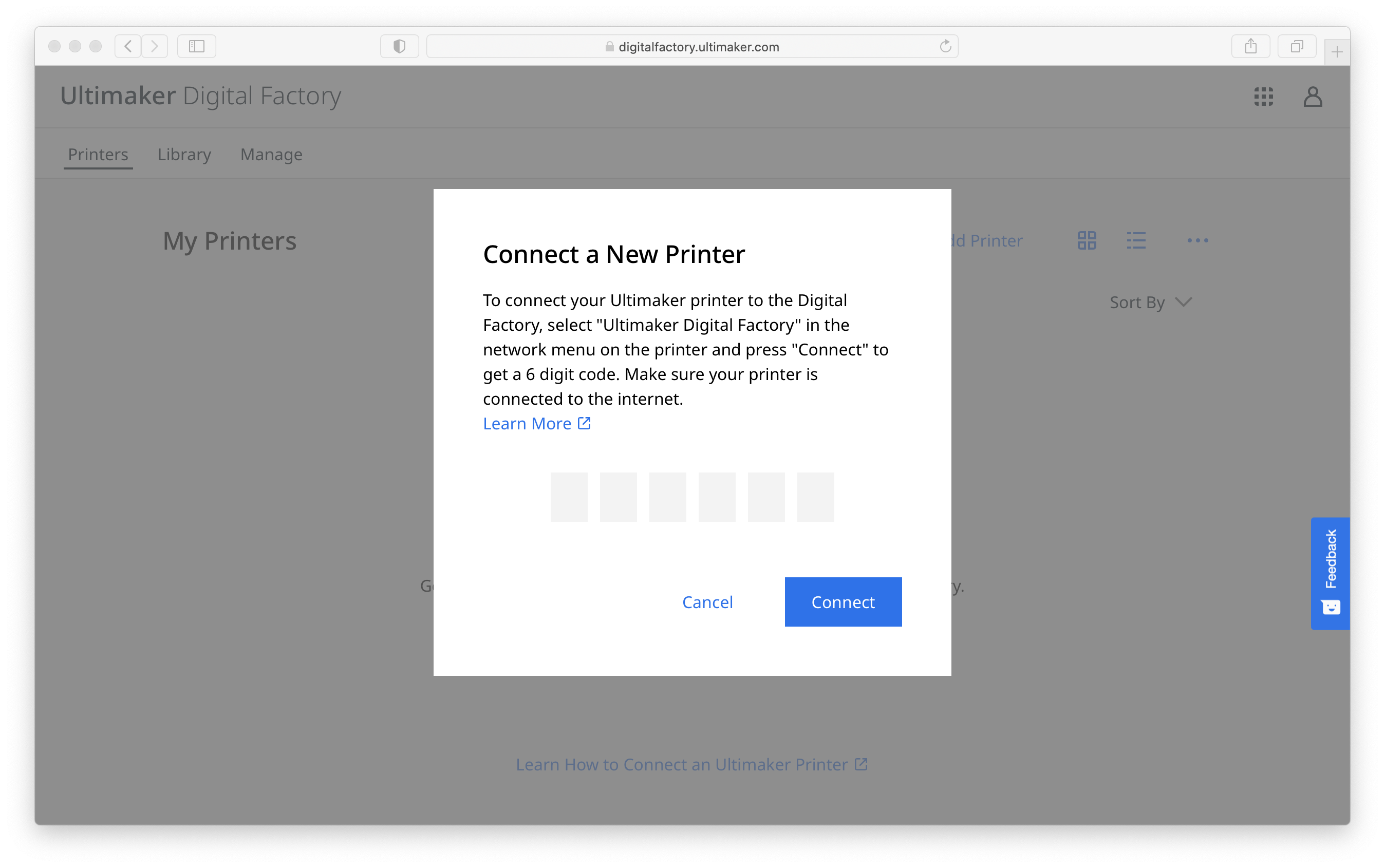The image size is (1385, 868).
Task: Cancel the Connect a New Printer dialog
Action: pos(707,601)
